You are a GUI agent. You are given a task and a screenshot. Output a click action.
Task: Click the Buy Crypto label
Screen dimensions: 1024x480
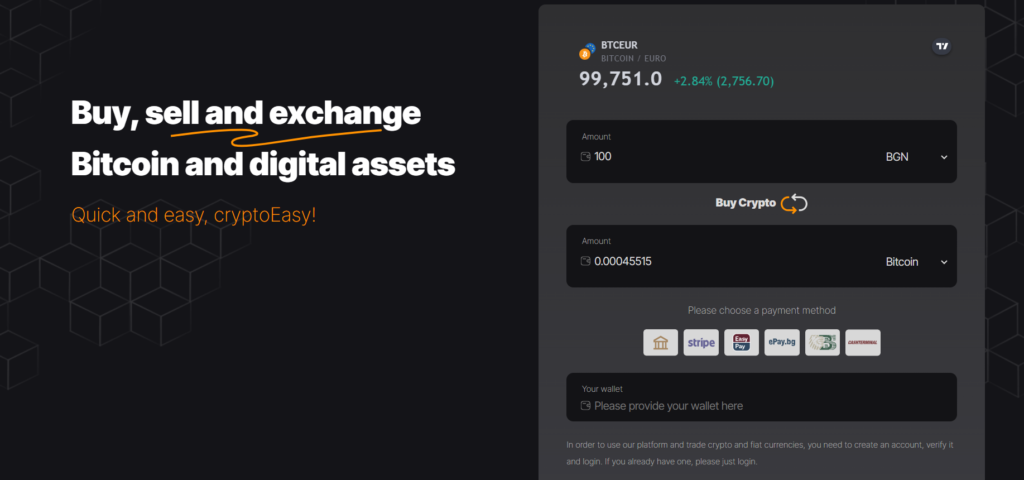point(745,203)
